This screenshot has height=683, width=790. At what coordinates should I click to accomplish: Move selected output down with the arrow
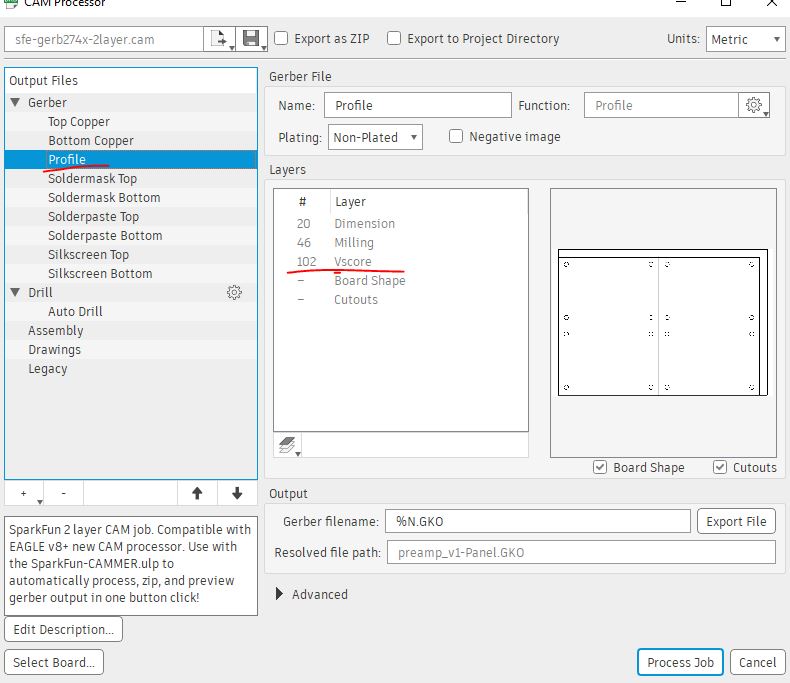coord(237,493)
